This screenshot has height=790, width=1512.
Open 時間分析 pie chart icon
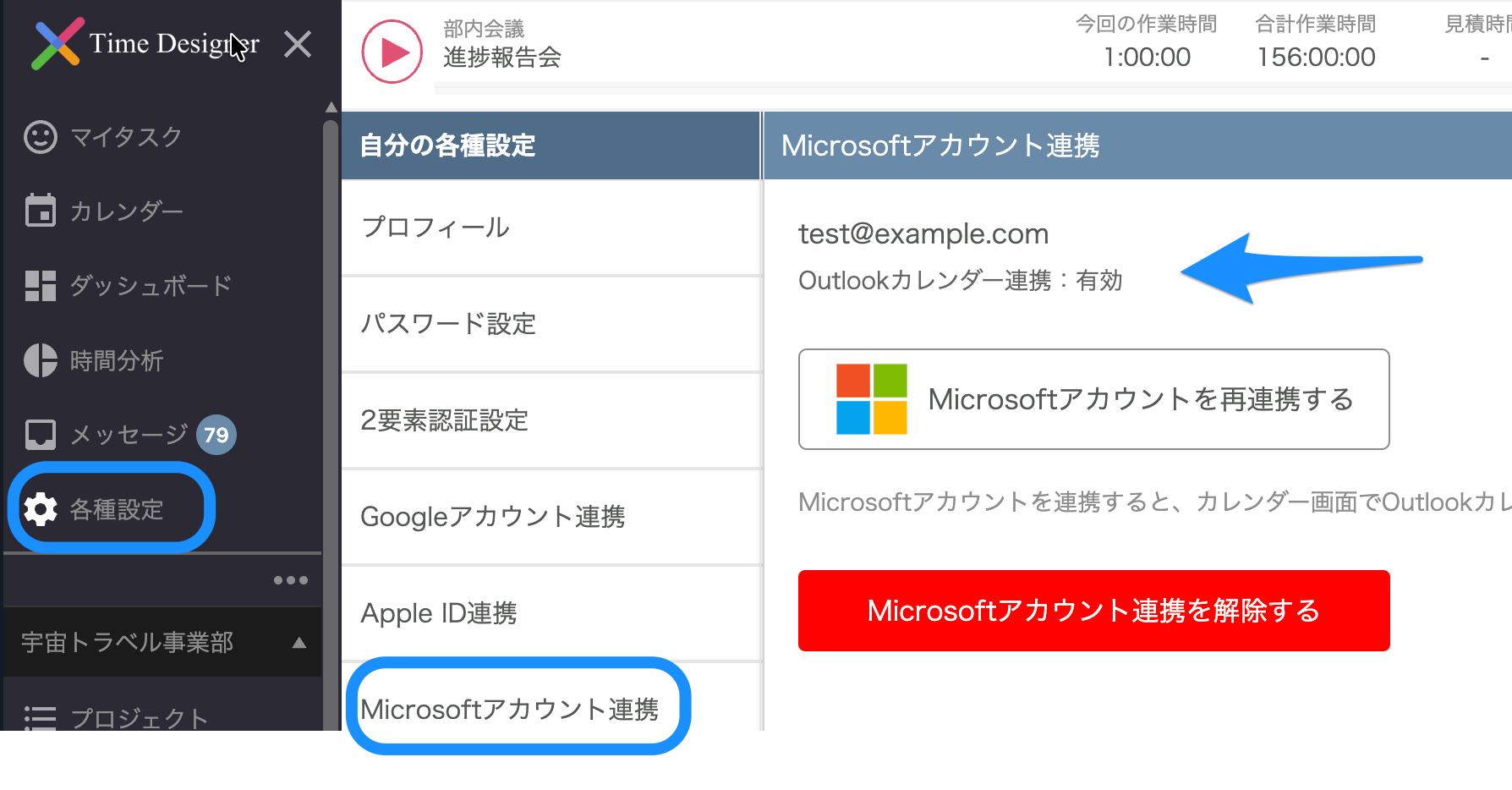pos(41,360)
